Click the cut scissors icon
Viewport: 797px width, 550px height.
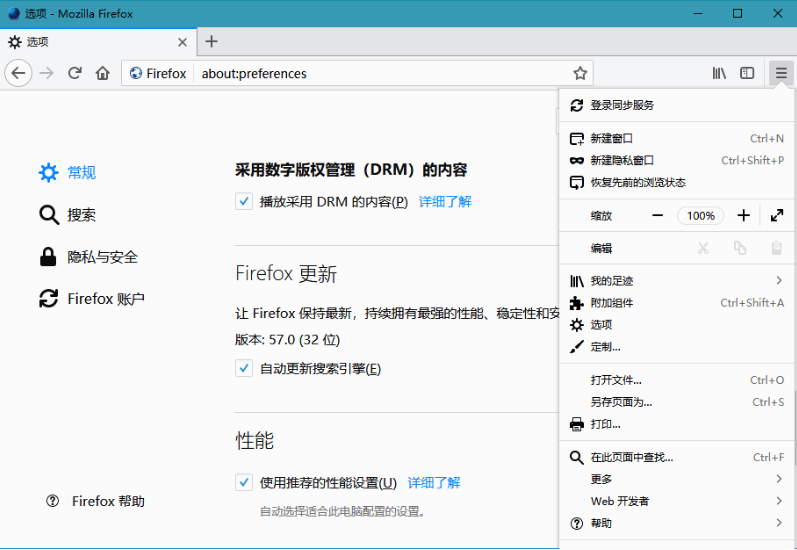point(703,248)
